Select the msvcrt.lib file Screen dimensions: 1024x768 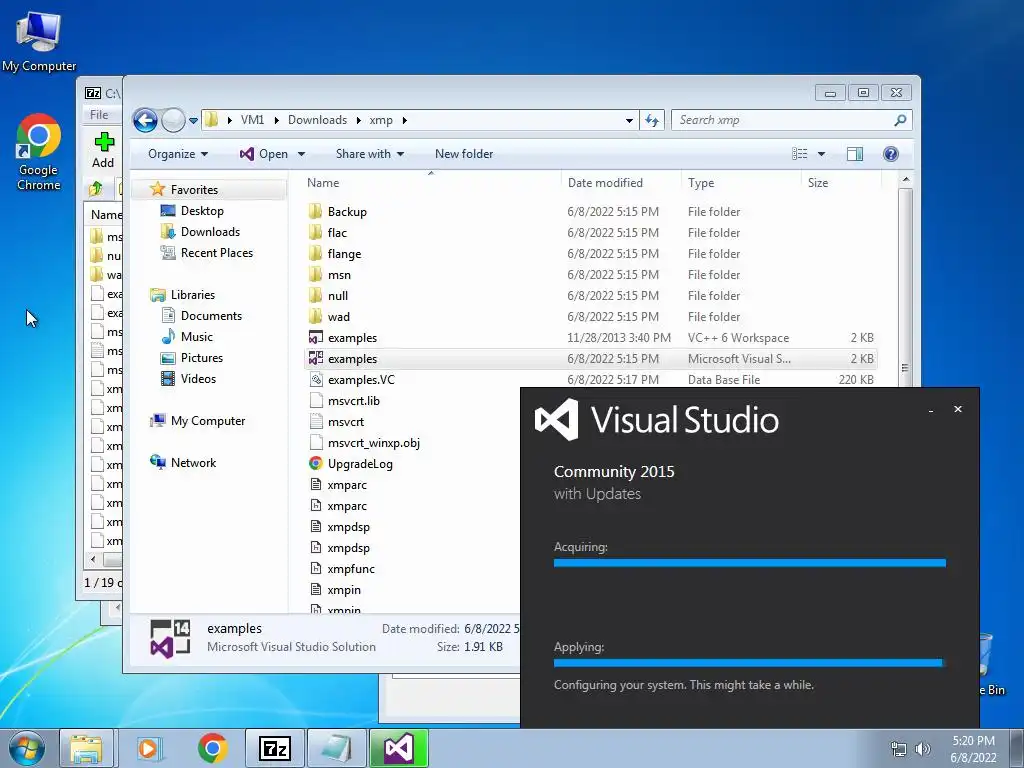(x=353, y=401)
